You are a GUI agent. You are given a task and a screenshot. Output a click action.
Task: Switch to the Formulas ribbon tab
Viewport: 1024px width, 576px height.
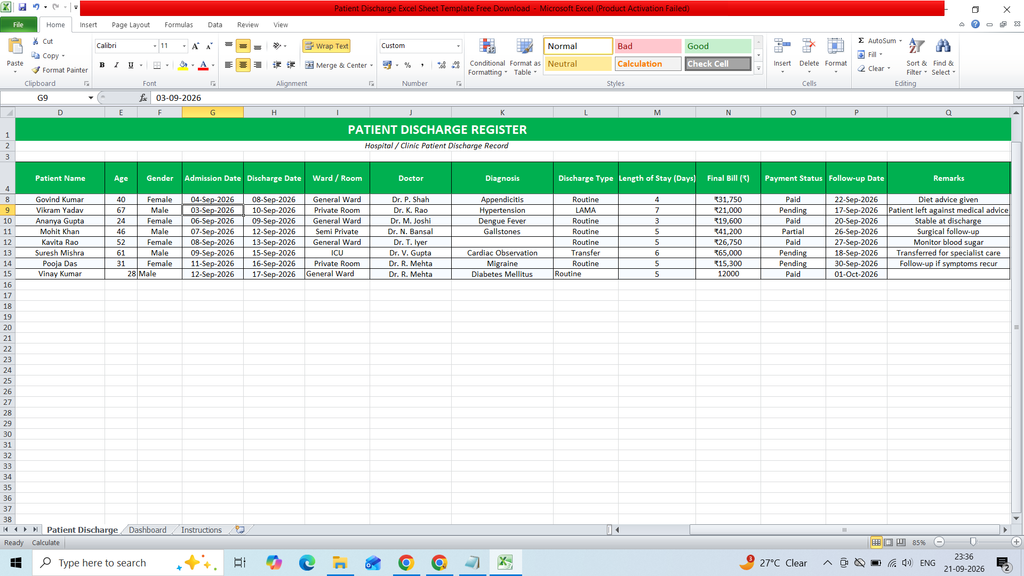178,25
